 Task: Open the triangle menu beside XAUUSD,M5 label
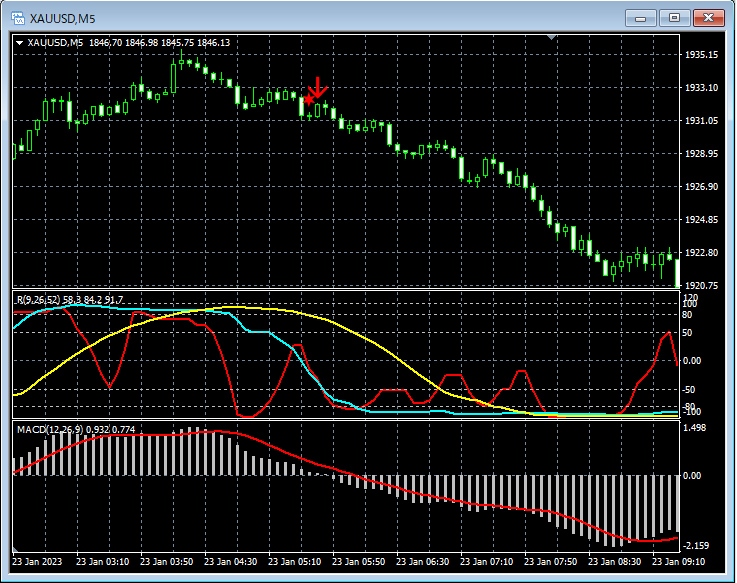tap(19, 43)
